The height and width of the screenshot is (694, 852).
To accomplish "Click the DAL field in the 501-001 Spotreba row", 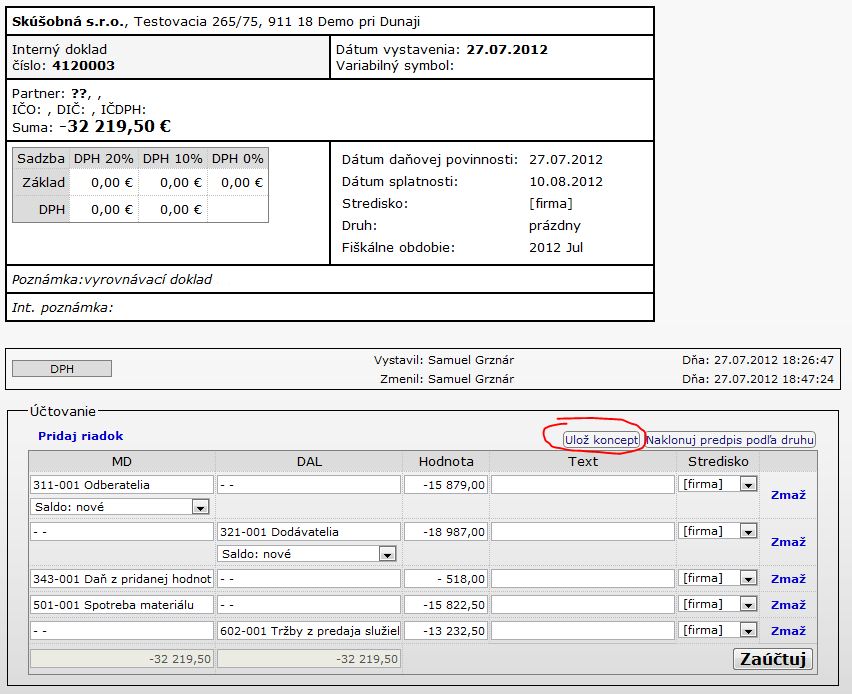I will click(x=309, y=605).
